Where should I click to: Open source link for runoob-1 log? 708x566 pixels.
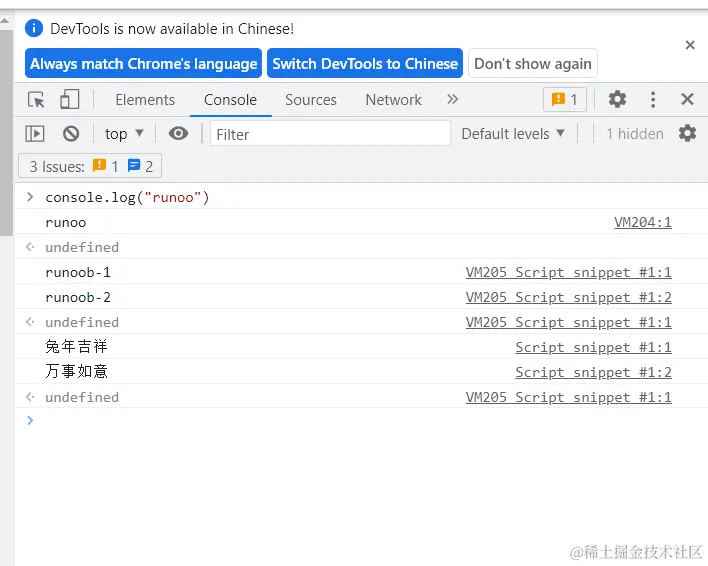[568, 272]
